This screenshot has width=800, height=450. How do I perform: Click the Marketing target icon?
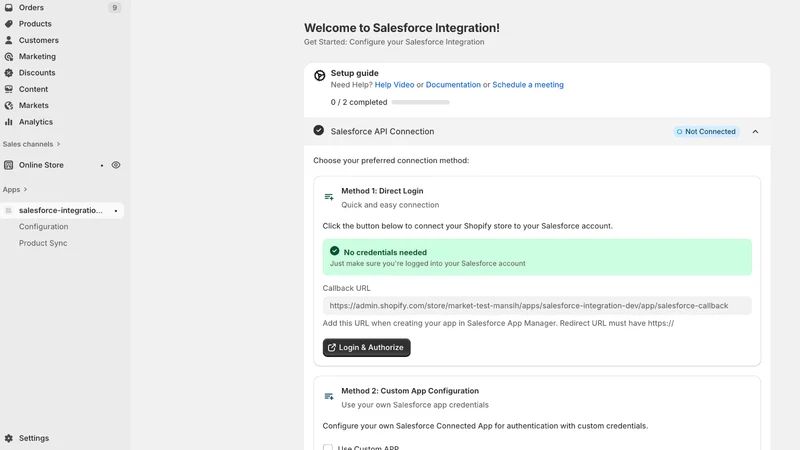(x=9, y=57)
